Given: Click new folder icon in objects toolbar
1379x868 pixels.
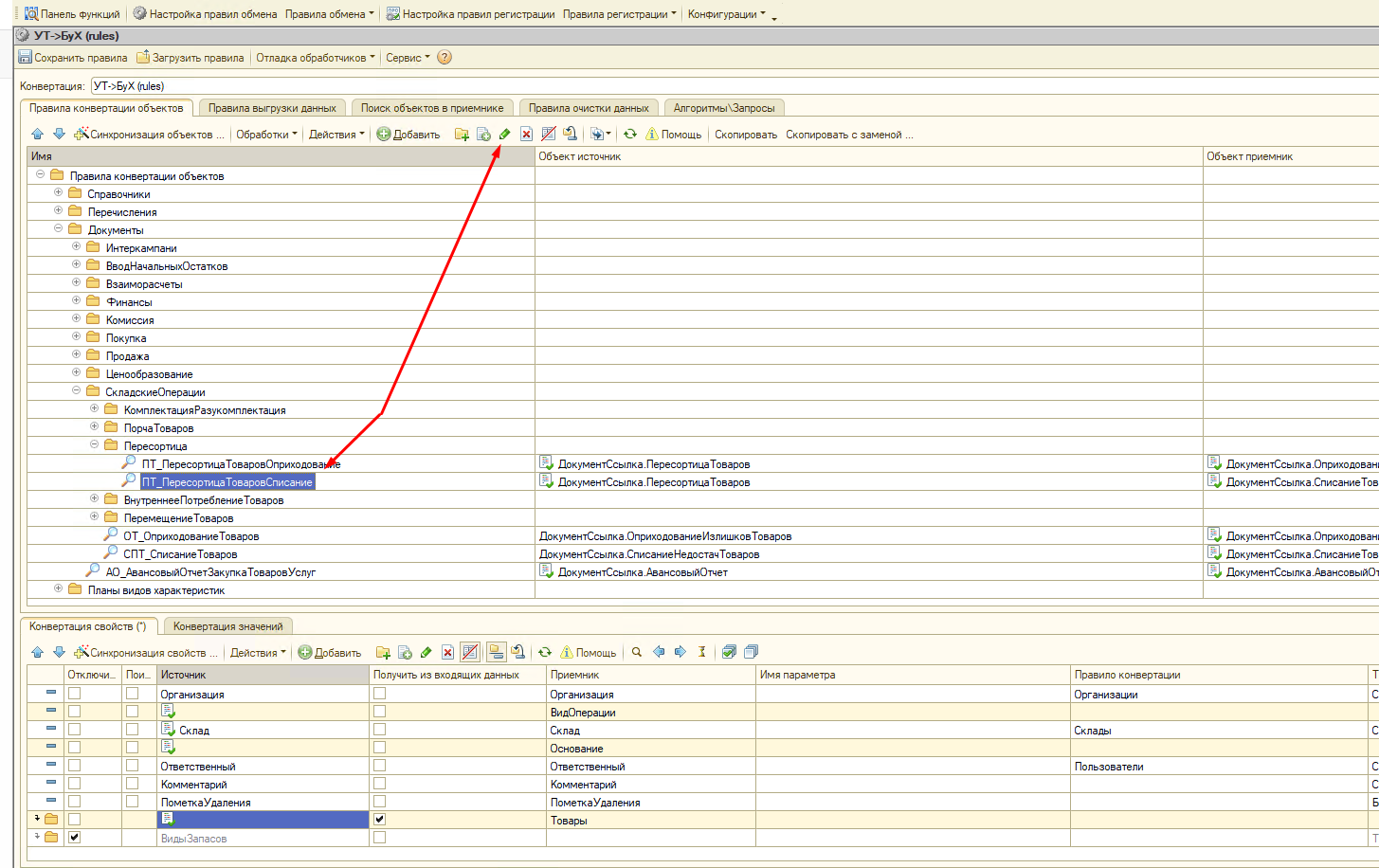Looking at the screenshot, I should [462, 135].
